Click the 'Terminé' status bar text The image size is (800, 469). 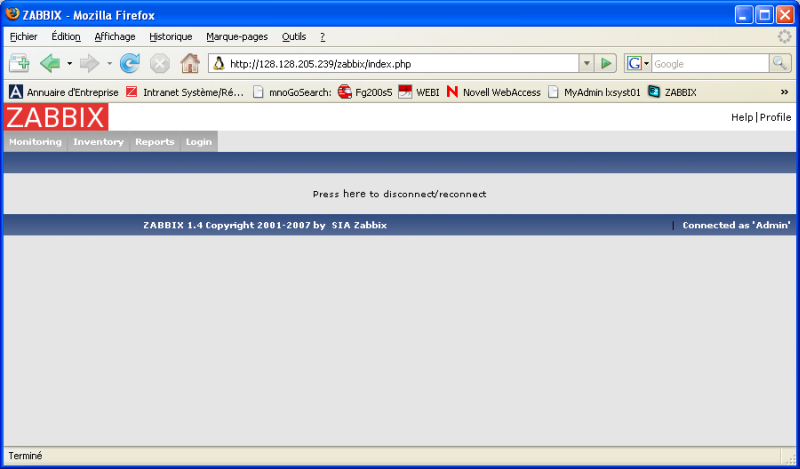[26, 456]
